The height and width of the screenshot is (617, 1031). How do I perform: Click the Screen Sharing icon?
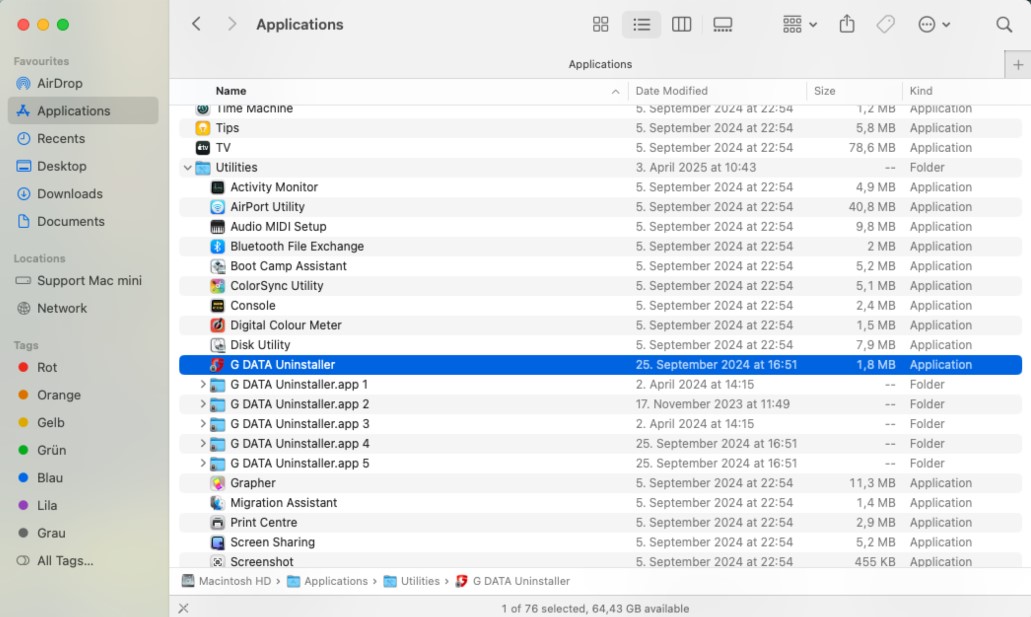pos(217,543)
